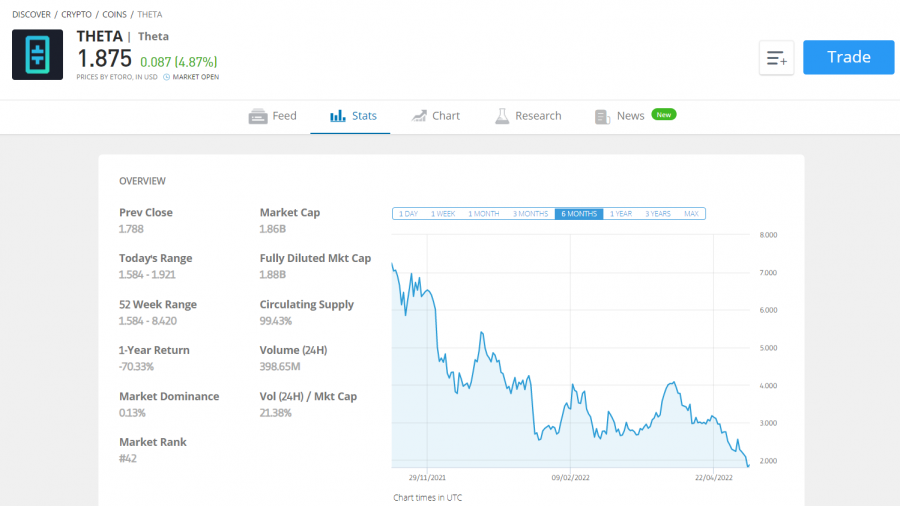
Task: Click the Feed tab icon
Action: [258, 116]
